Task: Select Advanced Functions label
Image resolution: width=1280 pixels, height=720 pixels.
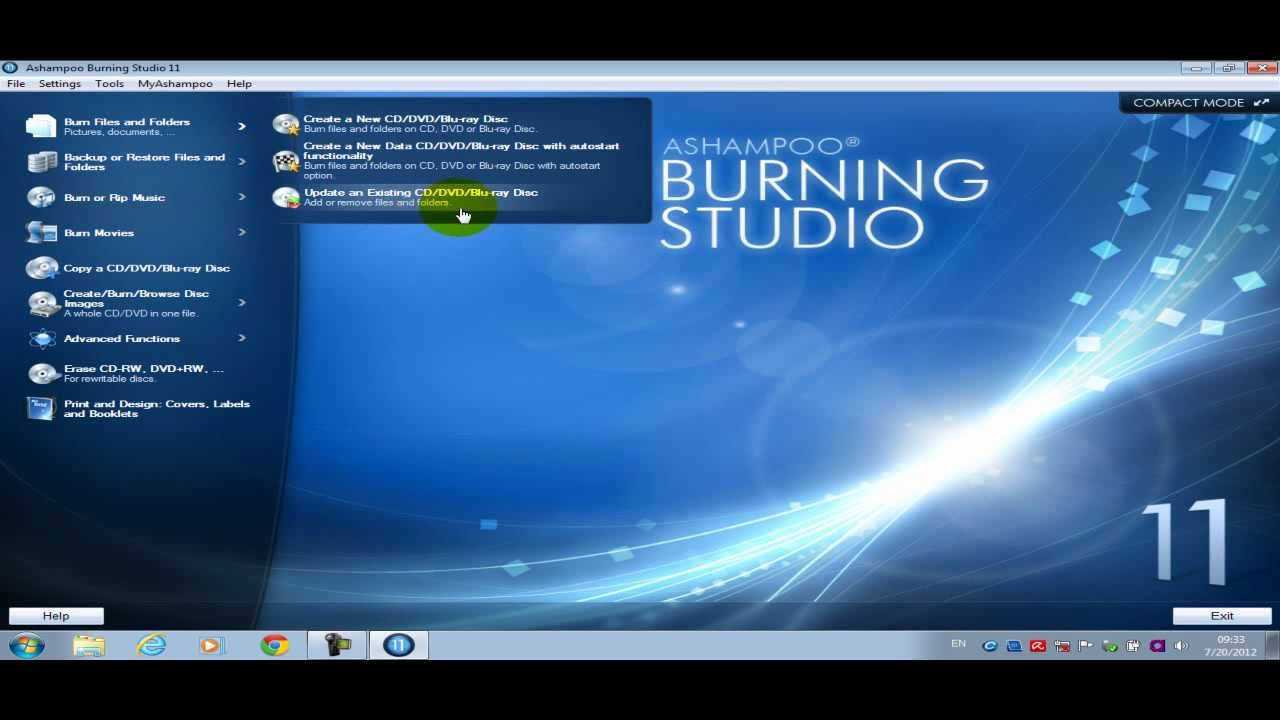Action: 122,339
